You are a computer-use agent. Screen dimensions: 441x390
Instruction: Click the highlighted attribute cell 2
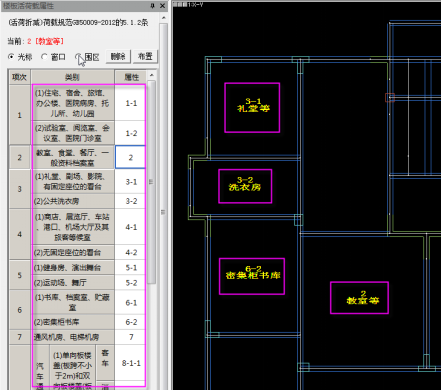pyautogui.click(x=130, y=157)
